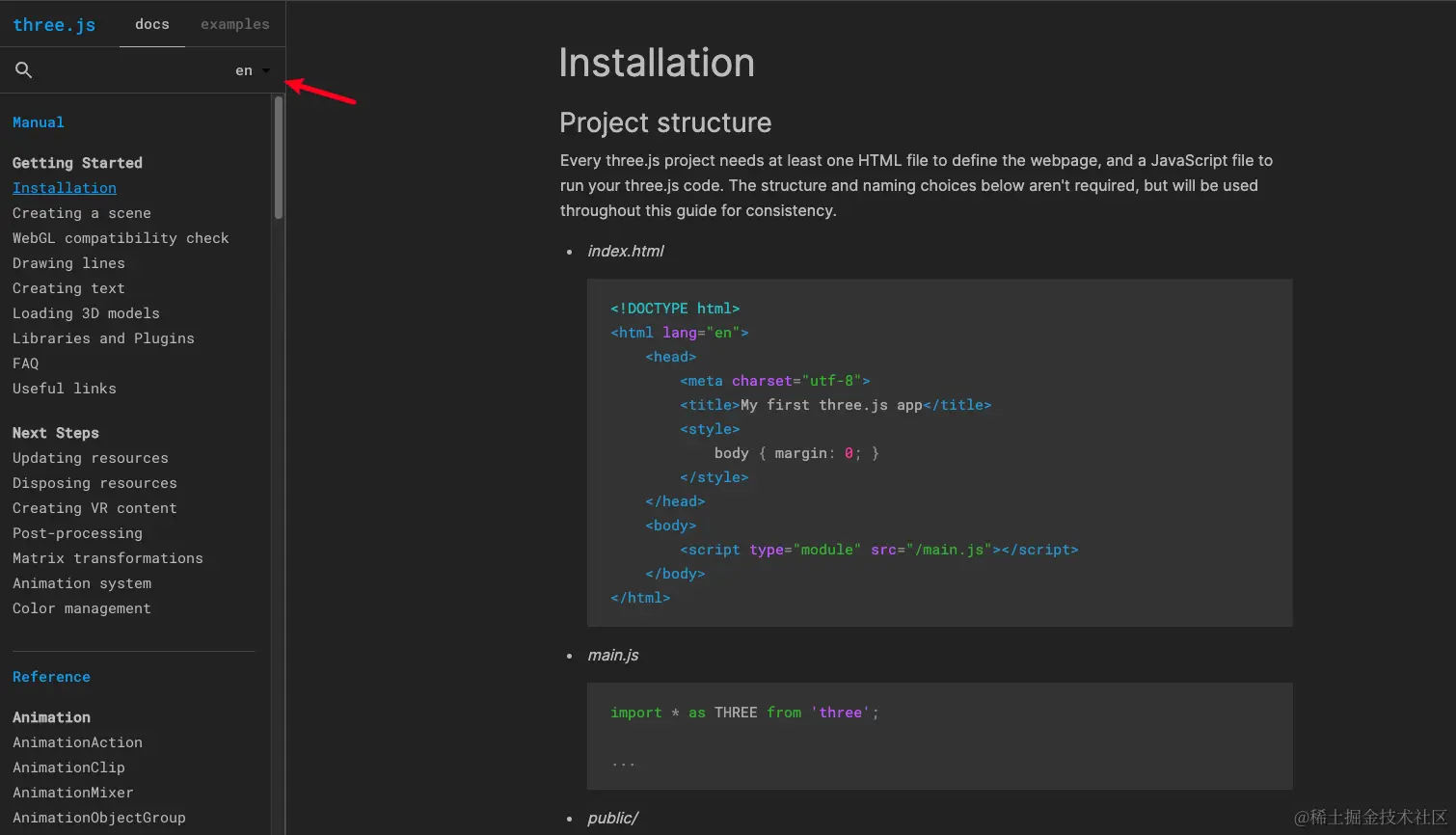Go to three.js home logo link
This screenshot has width=1456, height=835.
tap(54, 25)
